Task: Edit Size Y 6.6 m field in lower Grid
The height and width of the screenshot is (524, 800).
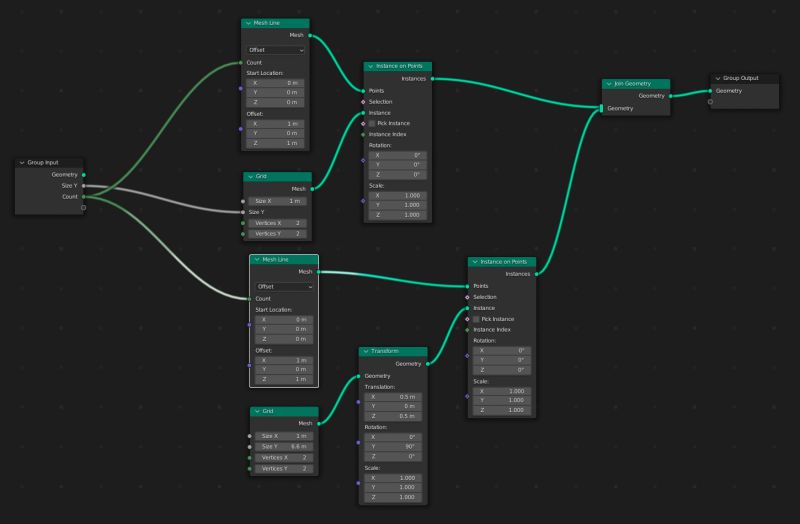Action: [x=285, y=447]
